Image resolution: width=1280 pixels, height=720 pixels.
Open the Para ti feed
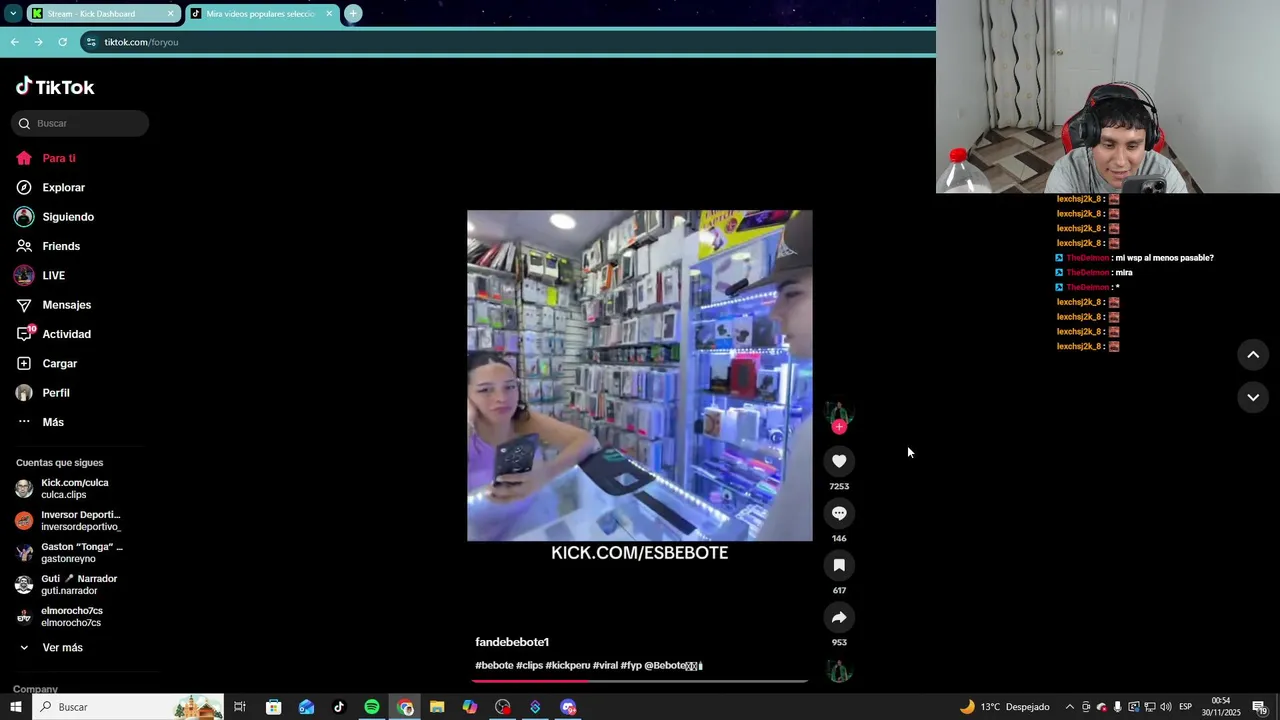(x=46, y=158)
